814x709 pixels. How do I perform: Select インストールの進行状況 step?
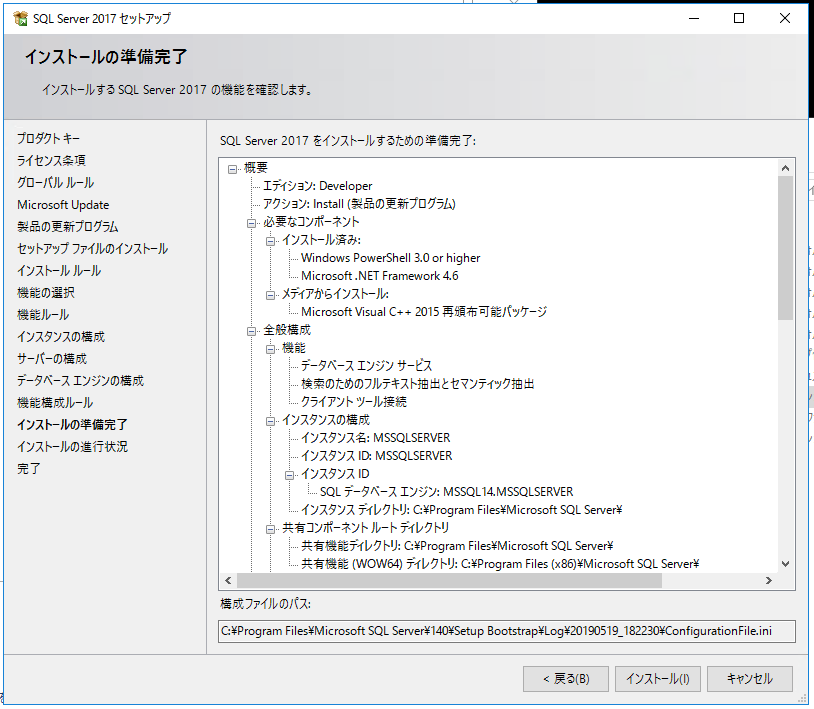coord(72,446)
